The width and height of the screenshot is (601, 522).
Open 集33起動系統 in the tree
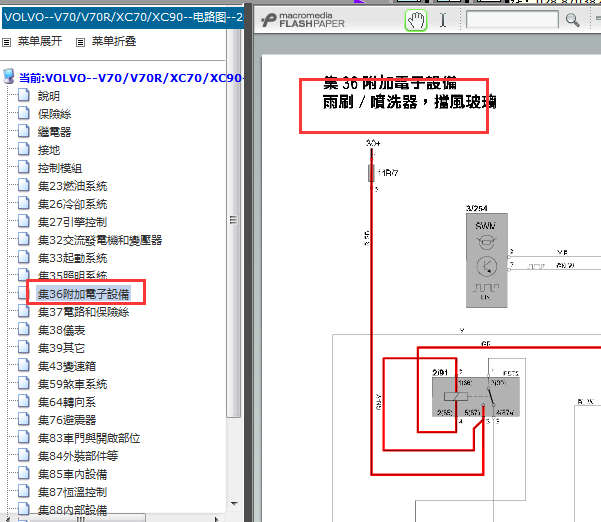point(72,258)
